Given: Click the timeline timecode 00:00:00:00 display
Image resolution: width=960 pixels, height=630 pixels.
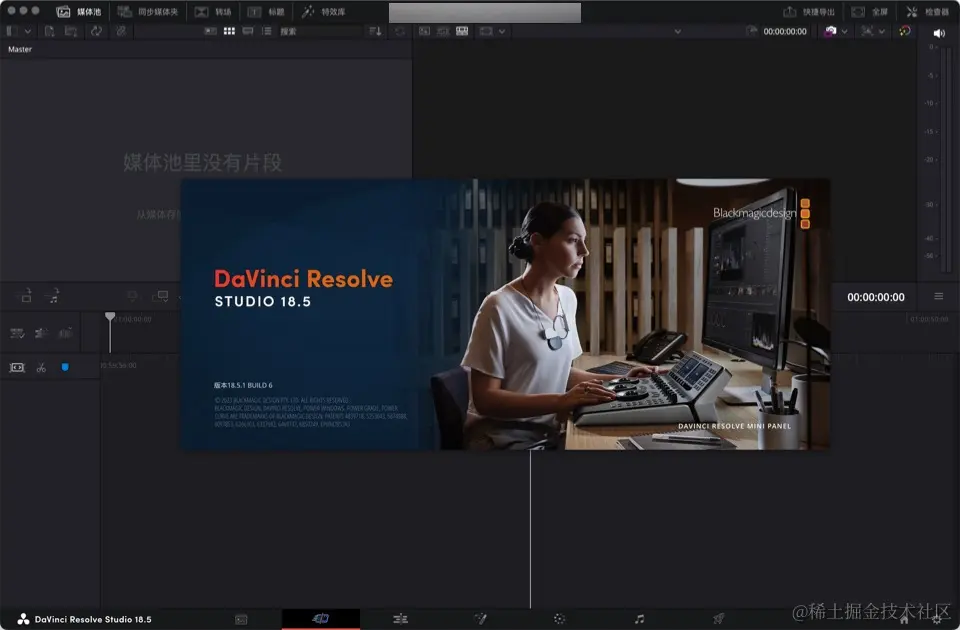Looking at the screenshot, I should click(x=876, y=297).
